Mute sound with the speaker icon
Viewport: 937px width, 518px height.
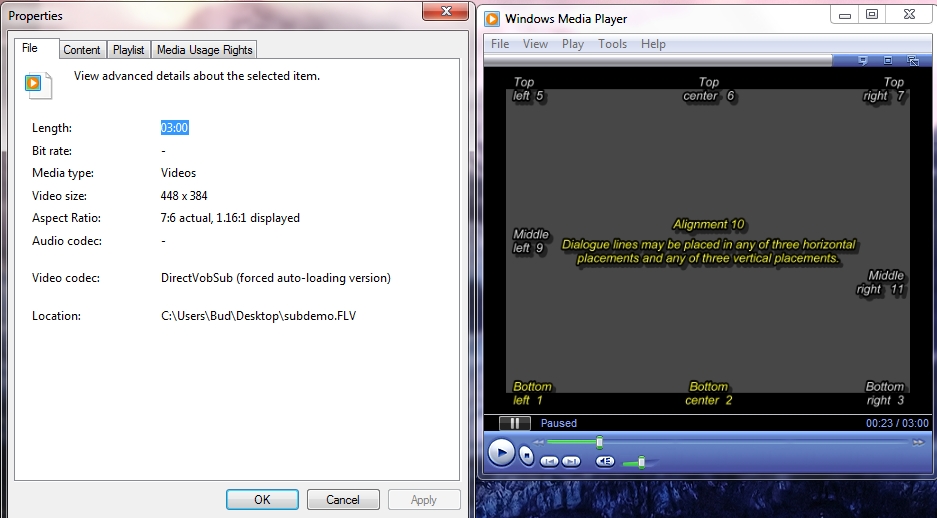(x=605, y=461)
